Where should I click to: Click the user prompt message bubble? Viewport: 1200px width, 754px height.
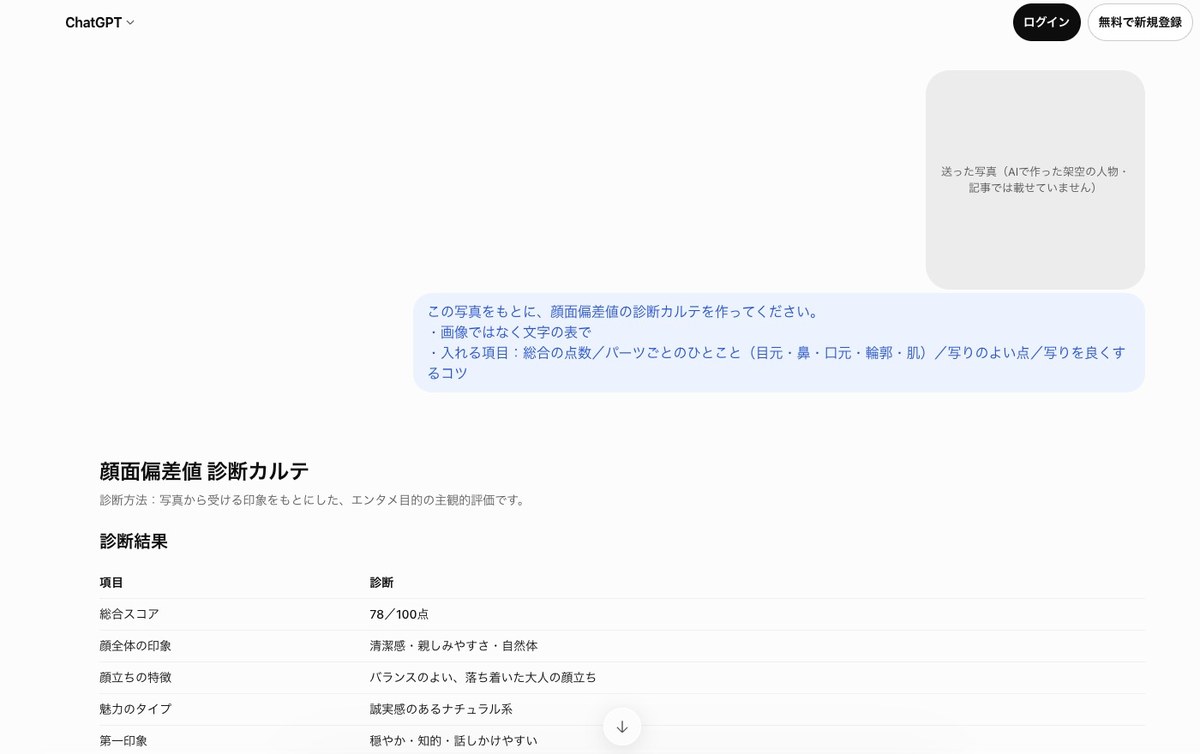point(779,342)
